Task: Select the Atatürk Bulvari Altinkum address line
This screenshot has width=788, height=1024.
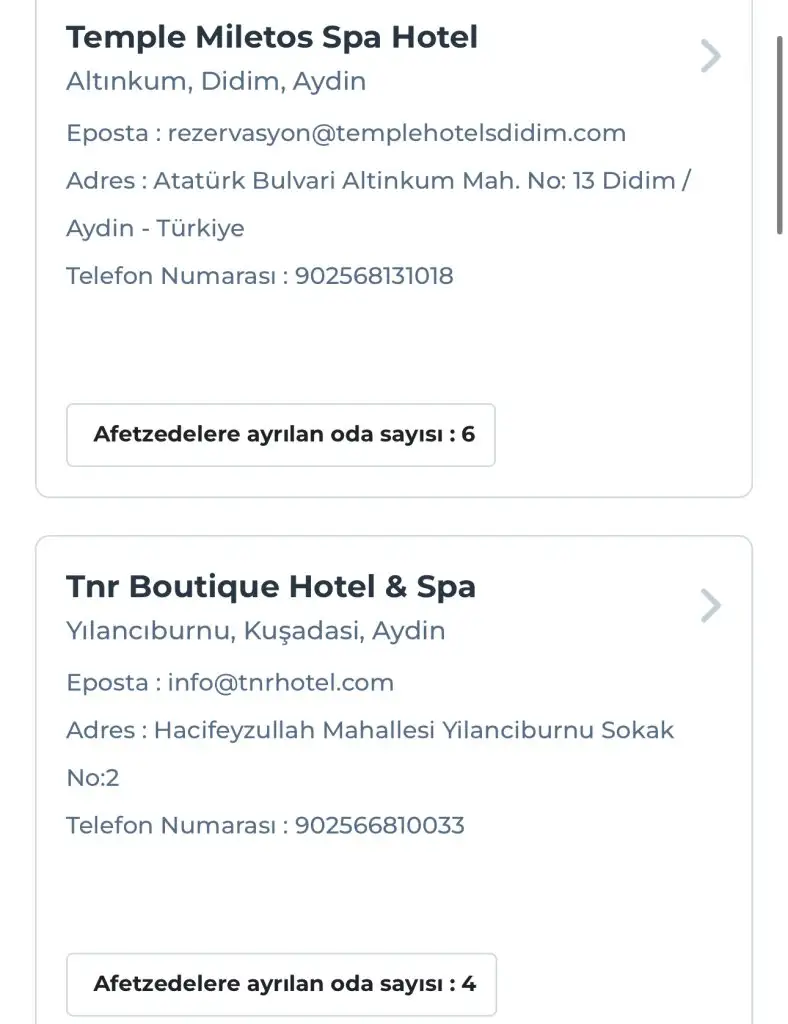Action: tap(378, 181)
